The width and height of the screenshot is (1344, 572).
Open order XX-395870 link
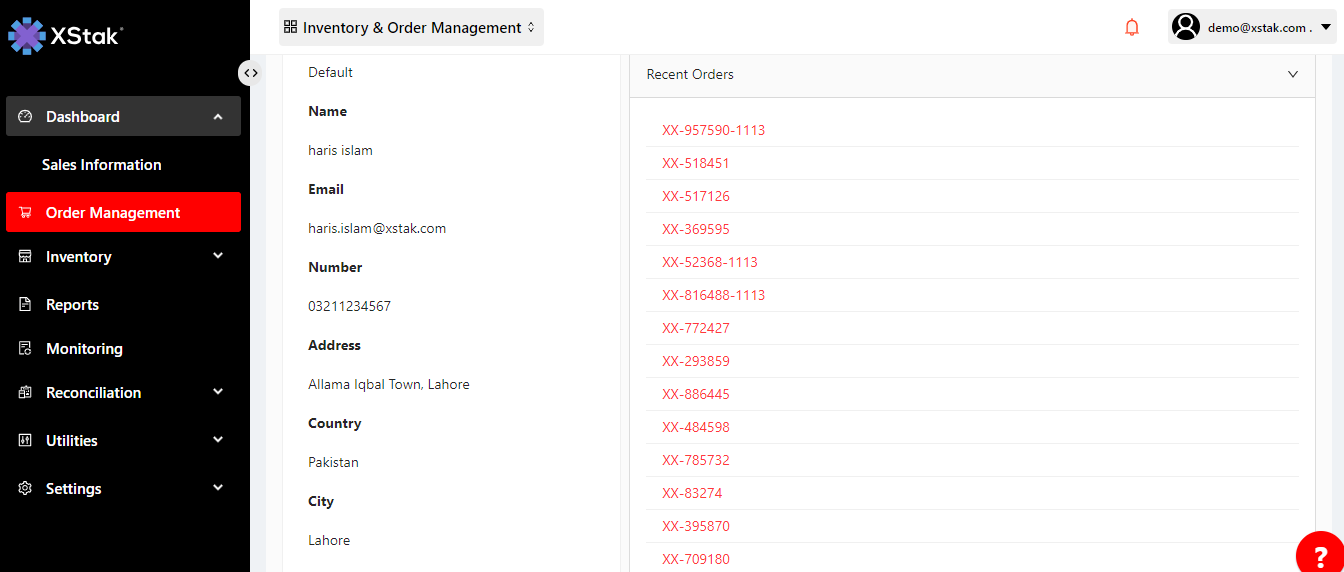coord(695,526)
